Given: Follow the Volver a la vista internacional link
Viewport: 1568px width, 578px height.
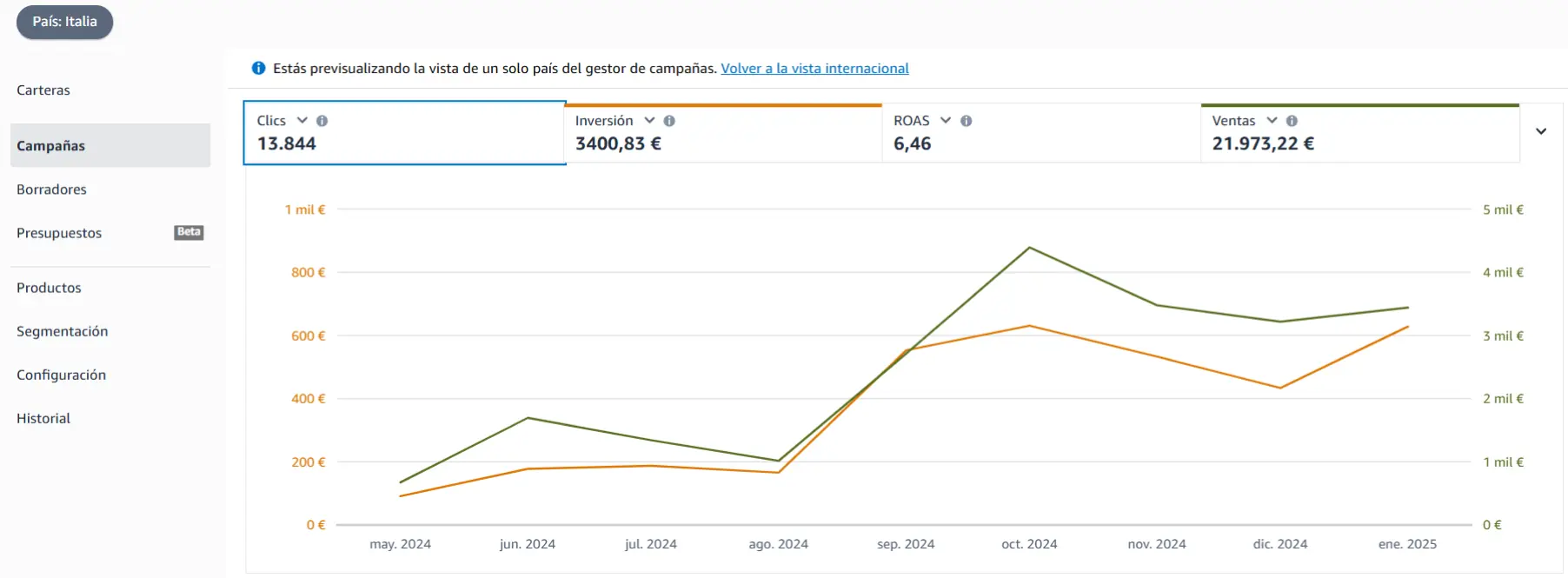Looking at the screenshot, I should pos(814,68).
